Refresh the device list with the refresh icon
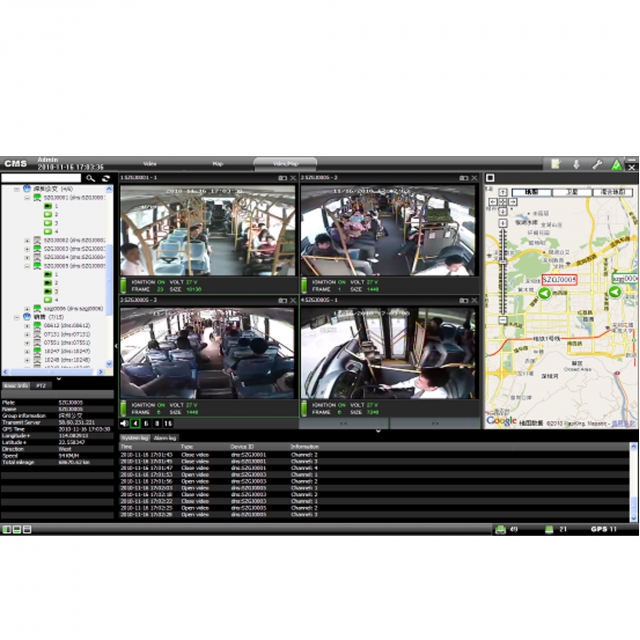 [105, 177]
